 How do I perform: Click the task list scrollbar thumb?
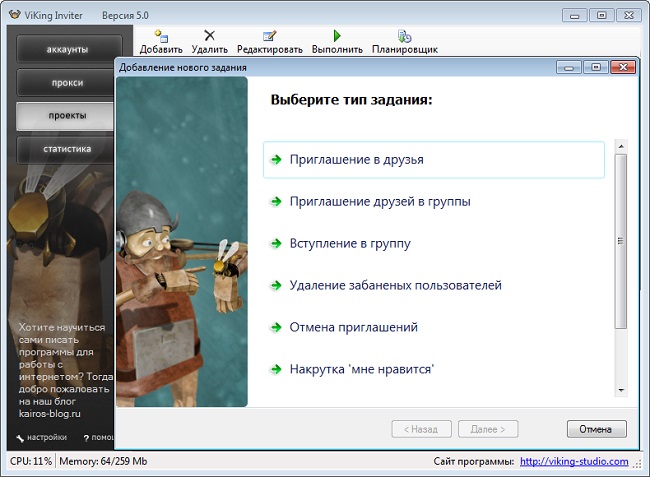tap(621, 241)
